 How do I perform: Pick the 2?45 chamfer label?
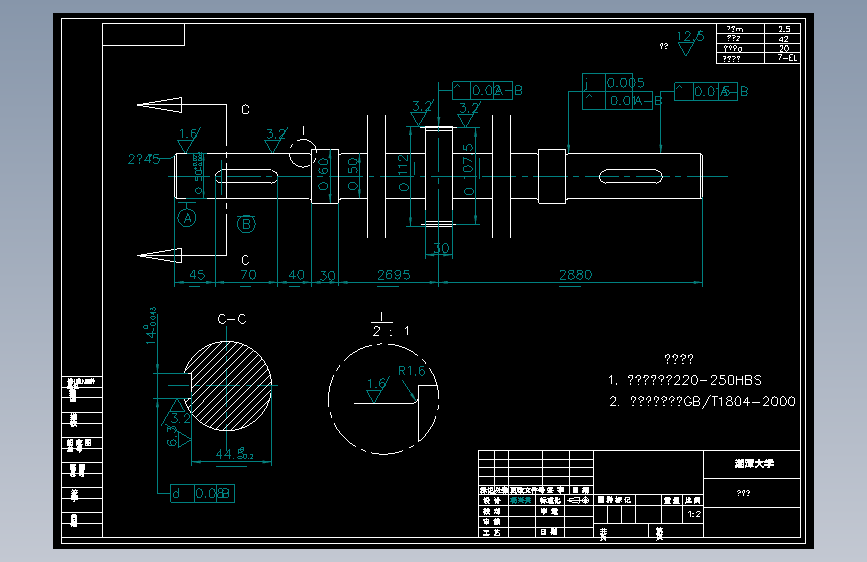coord(144,159)
